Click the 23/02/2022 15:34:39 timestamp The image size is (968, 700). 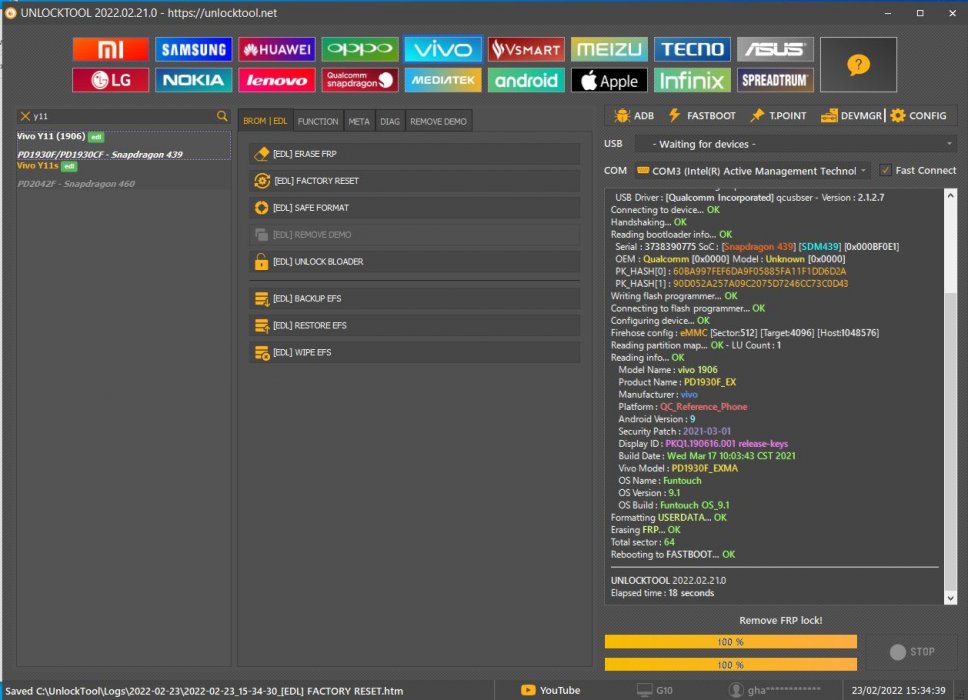(898, 690)
